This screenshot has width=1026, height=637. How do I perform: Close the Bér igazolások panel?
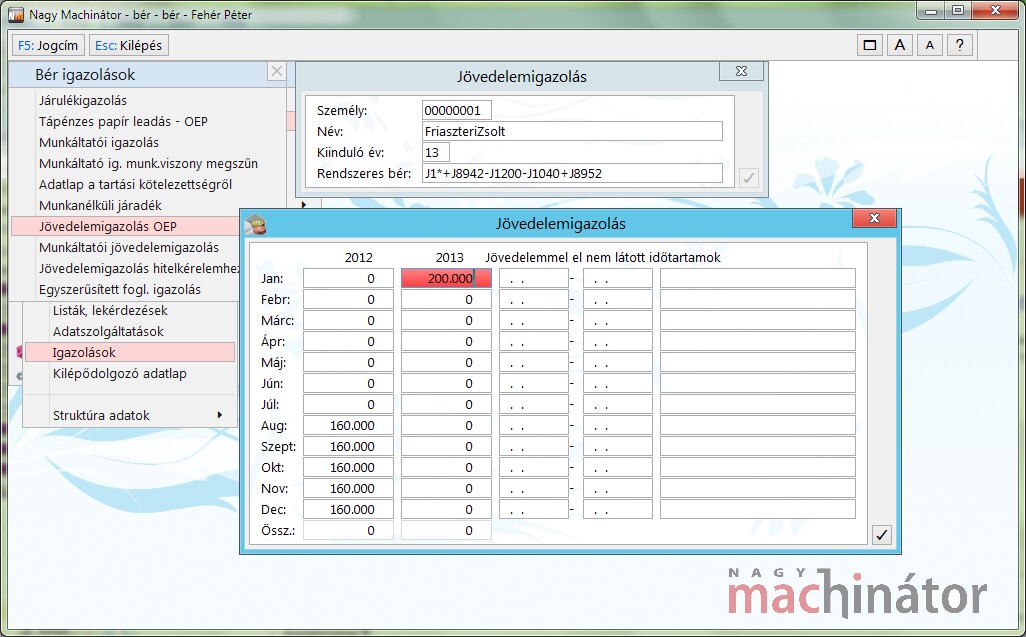[277, 71]
